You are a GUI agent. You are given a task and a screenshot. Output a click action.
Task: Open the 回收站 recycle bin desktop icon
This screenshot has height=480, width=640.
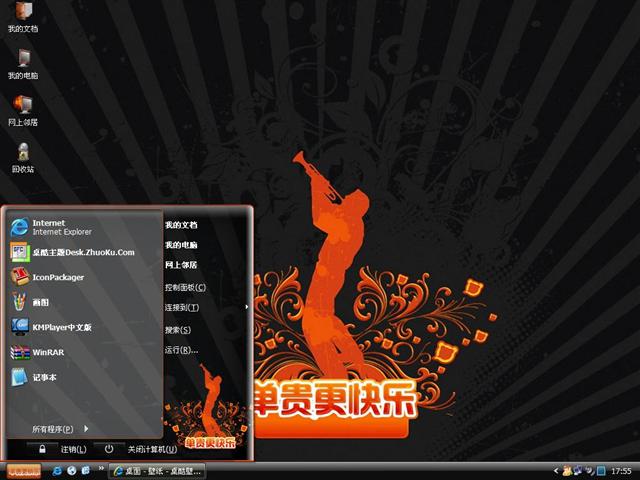pos(23,158)
